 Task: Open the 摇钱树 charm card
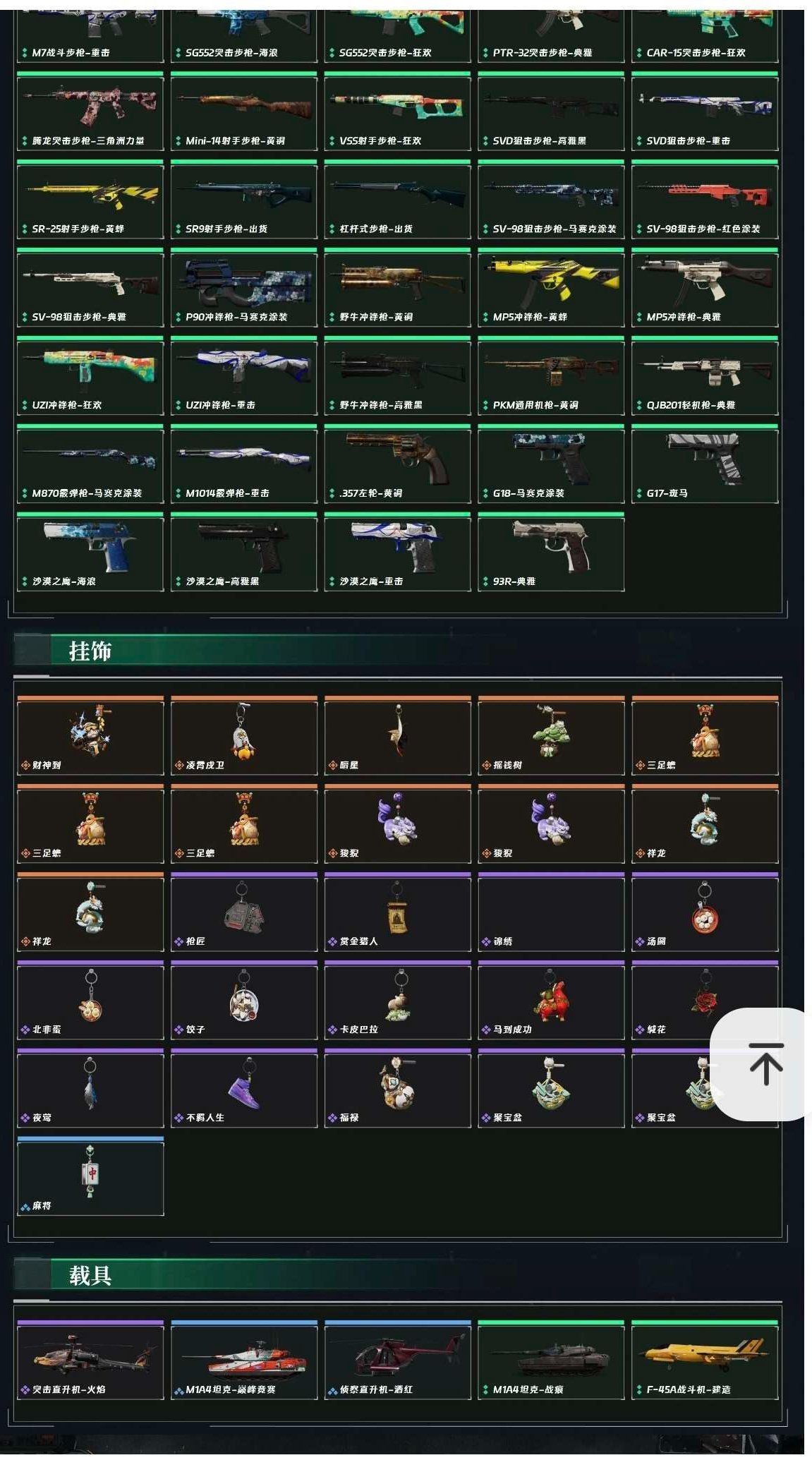pos(551,736)
